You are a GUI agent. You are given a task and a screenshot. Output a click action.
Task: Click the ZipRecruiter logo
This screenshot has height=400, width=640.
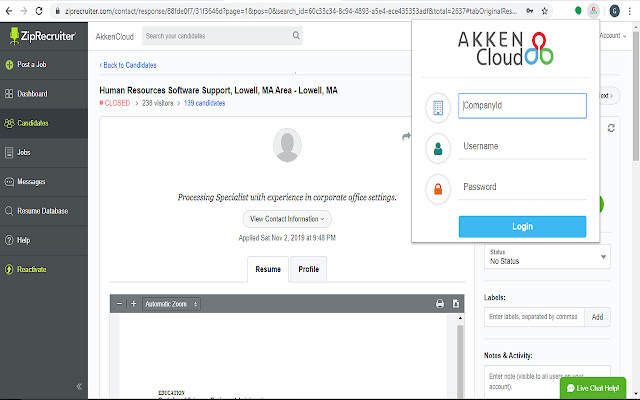pos(42,36)
